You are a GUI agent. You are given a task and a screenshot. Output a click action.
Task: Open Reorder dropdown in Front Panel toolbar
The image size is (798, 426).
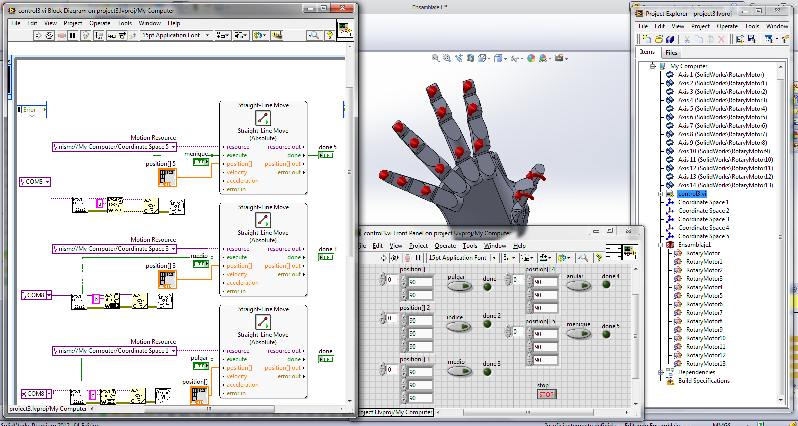564,258
